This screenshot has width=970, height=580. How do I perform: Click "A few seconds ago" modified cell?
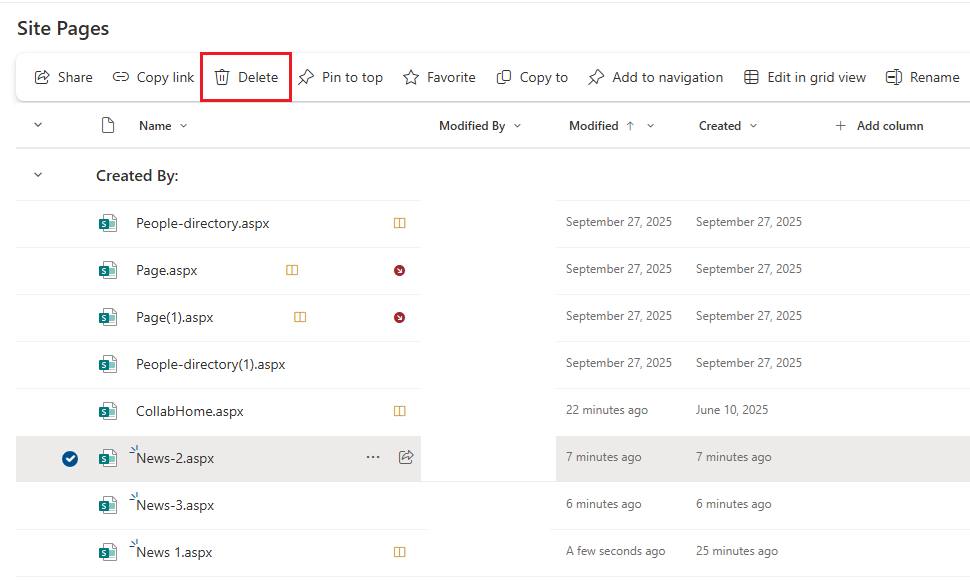pos(616,551)
